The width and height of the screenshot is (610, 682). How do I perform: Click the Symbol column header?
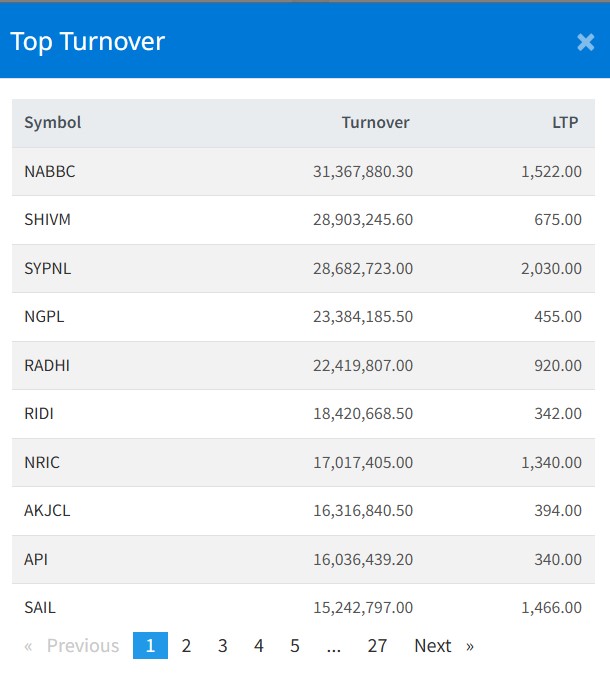tap(53, 123)
